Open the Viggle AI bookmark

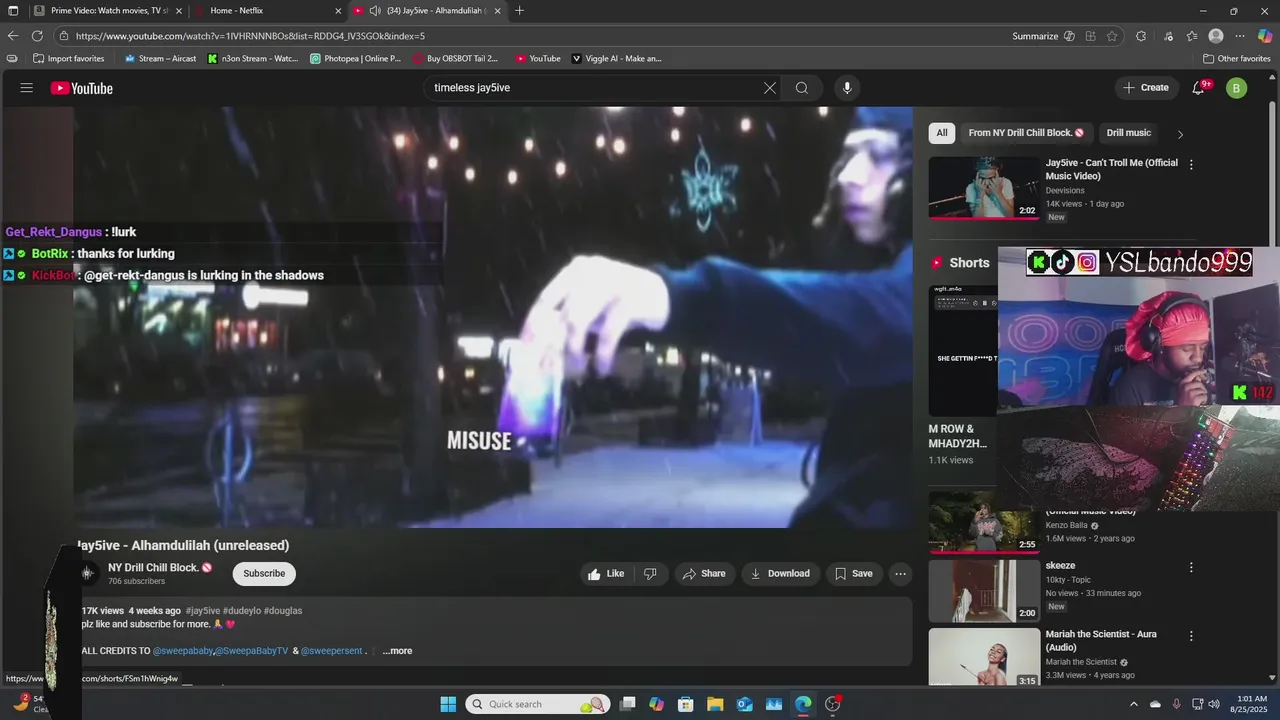point(616,59)
